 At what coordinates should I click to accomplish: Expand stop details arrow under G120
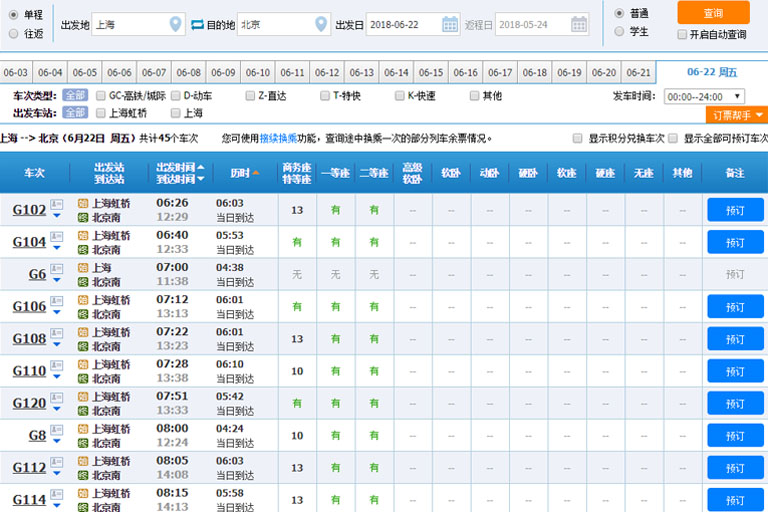(57, 409)
